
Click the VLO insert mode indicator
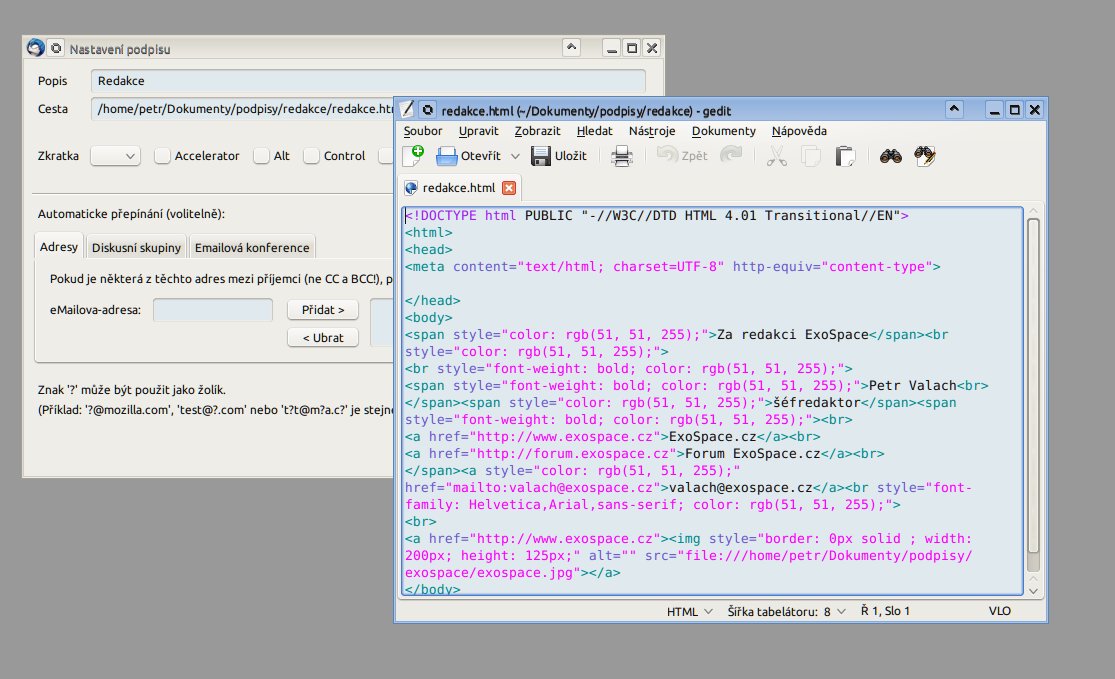(x=999, y=611)
